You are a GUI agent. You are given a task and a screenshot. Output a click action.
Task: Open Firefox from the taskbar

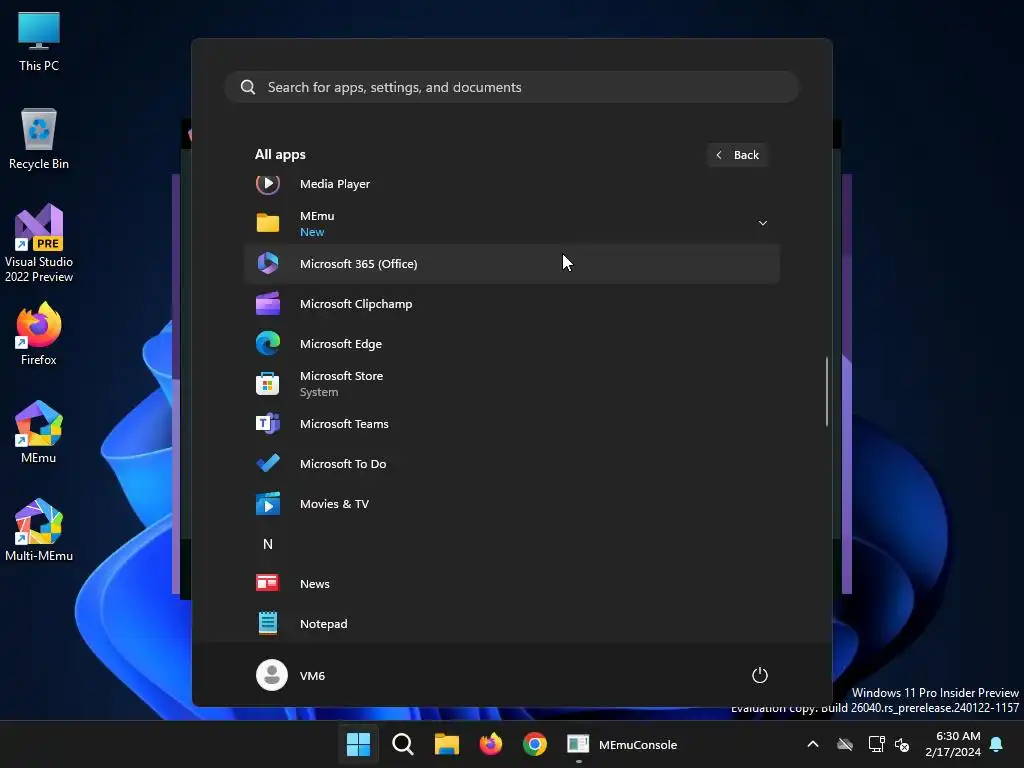point(490,744)
